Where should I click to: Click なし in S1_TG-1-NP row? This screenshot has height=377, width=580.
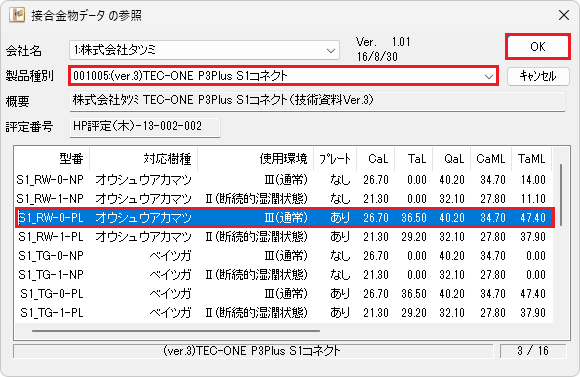340,275
